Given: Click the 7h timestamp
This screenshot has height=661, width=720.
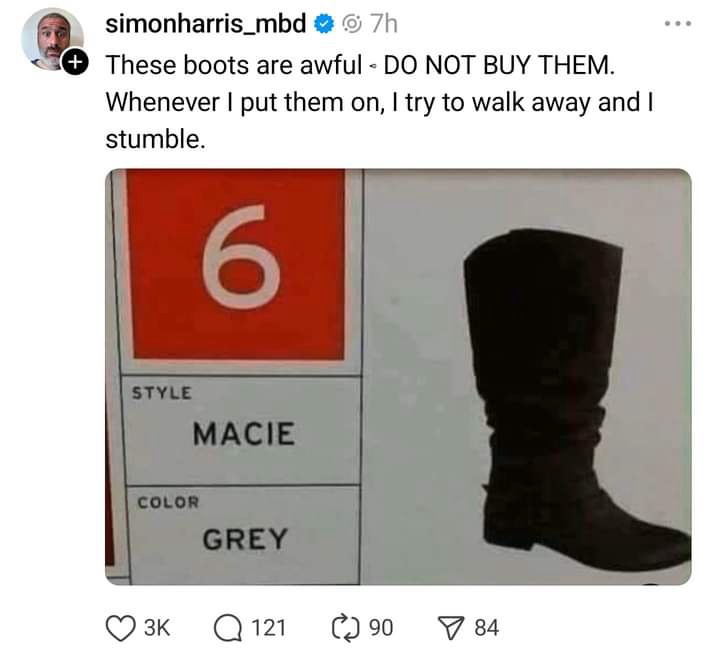Looking at the screenshot, I should point(384,24).
